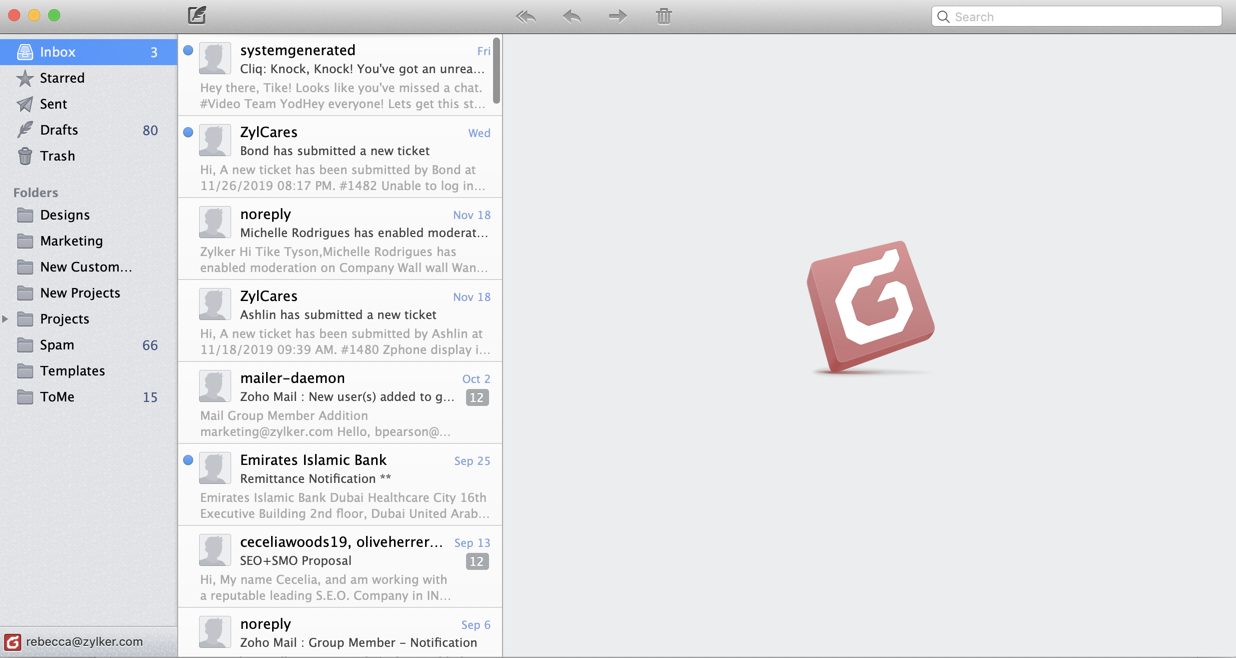
Task: Click the message list scrollbar
Action: click(497, 75)
